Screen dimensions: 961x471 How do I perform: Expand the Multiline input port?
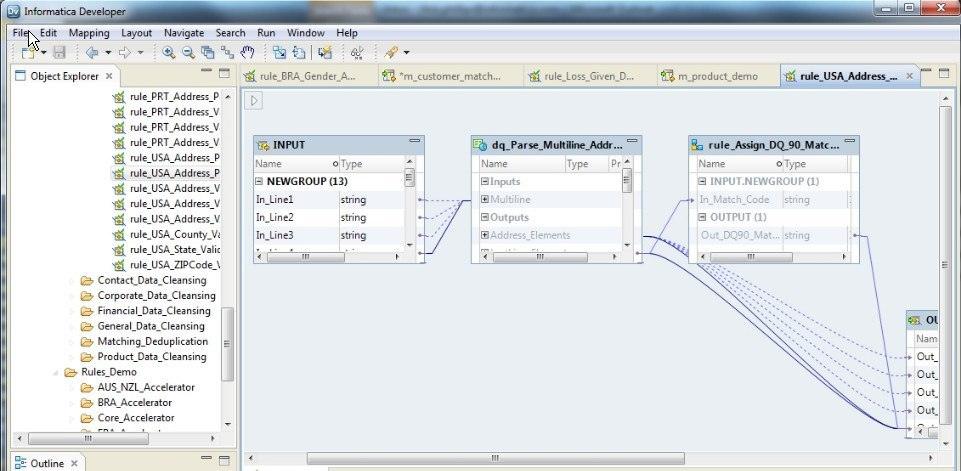pyautogui.click(x=485, y=200)
